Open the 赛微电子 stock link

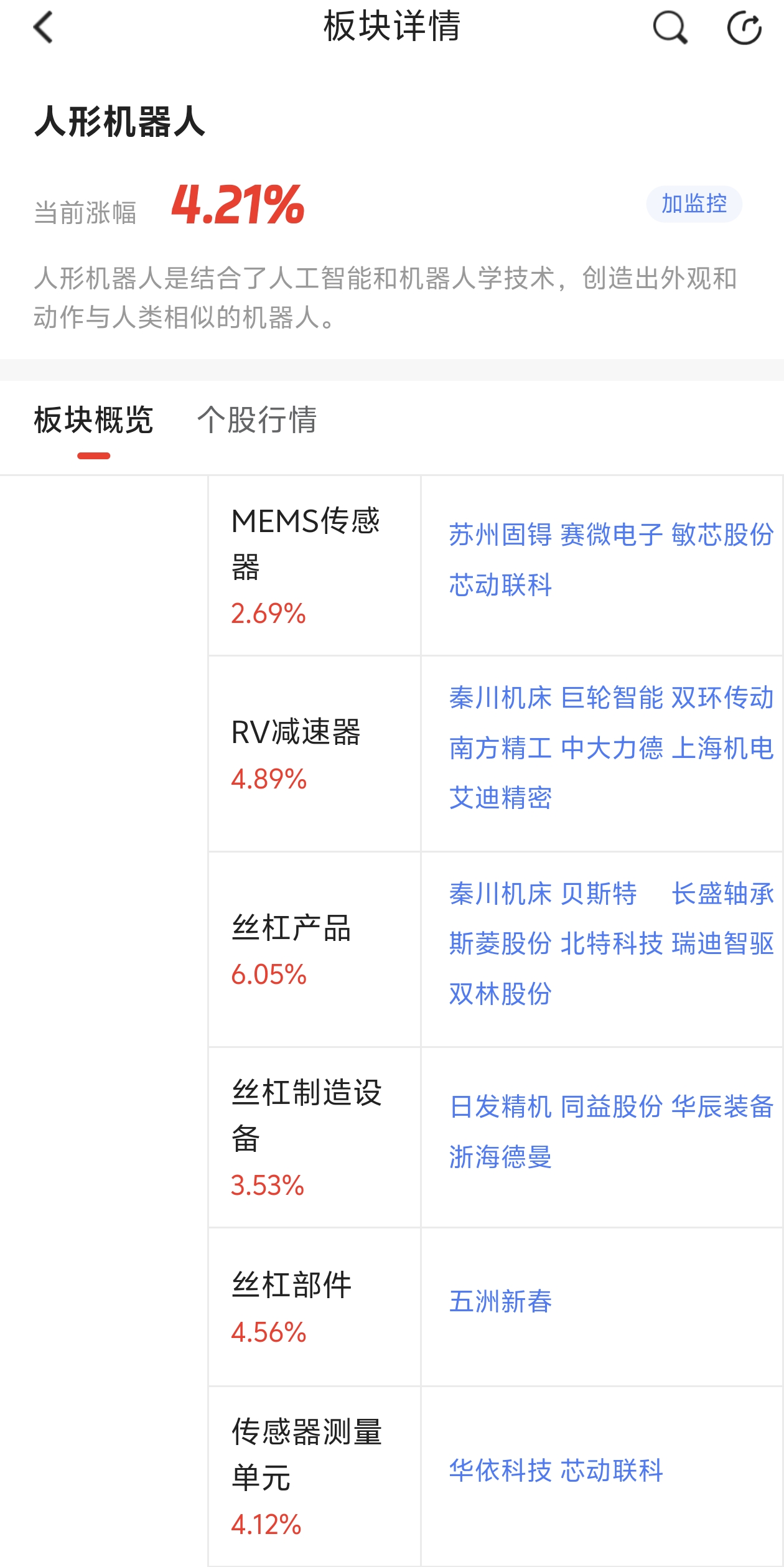(612, 535)
